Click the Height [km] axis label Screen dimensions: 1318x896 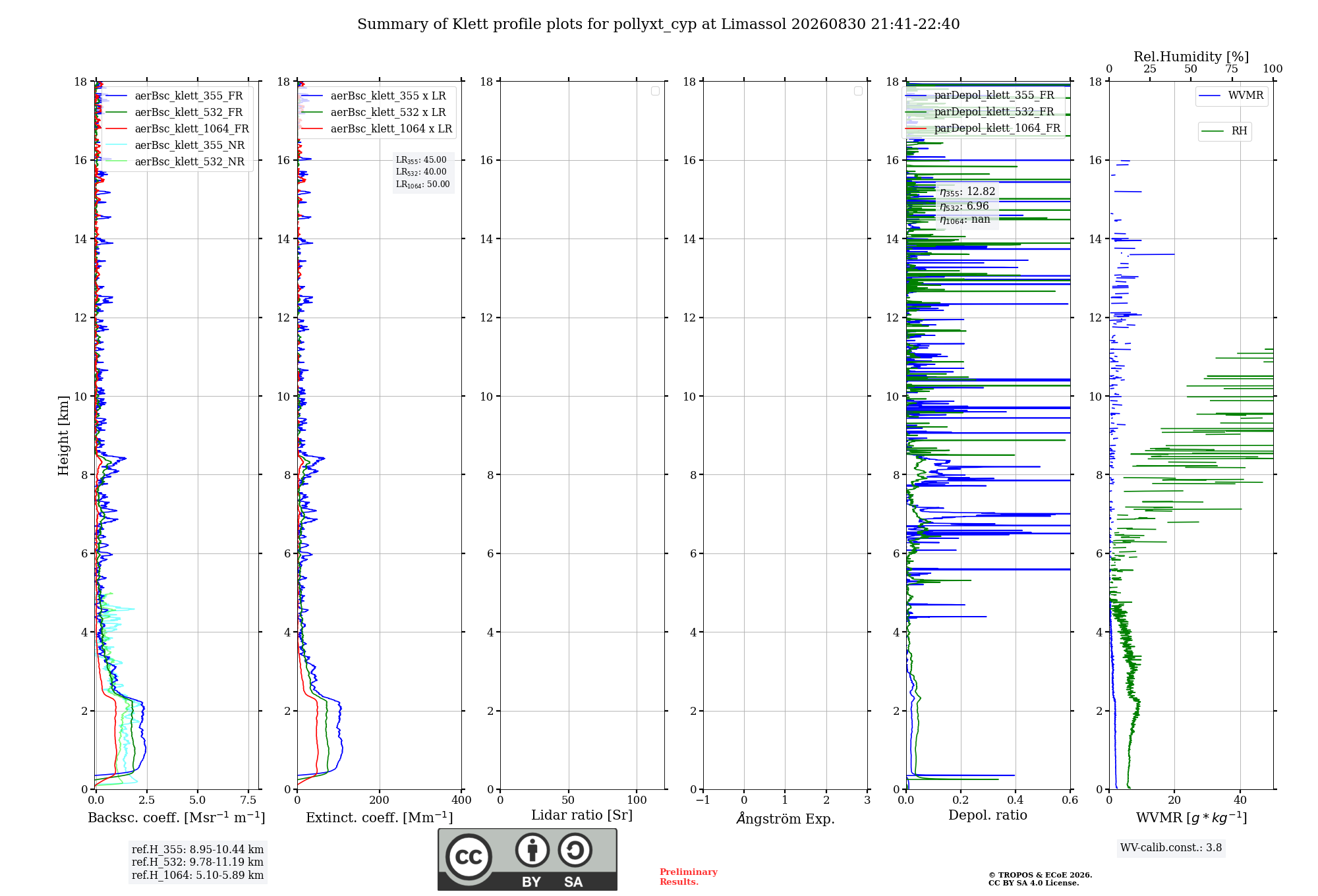(x=63, y=435)
